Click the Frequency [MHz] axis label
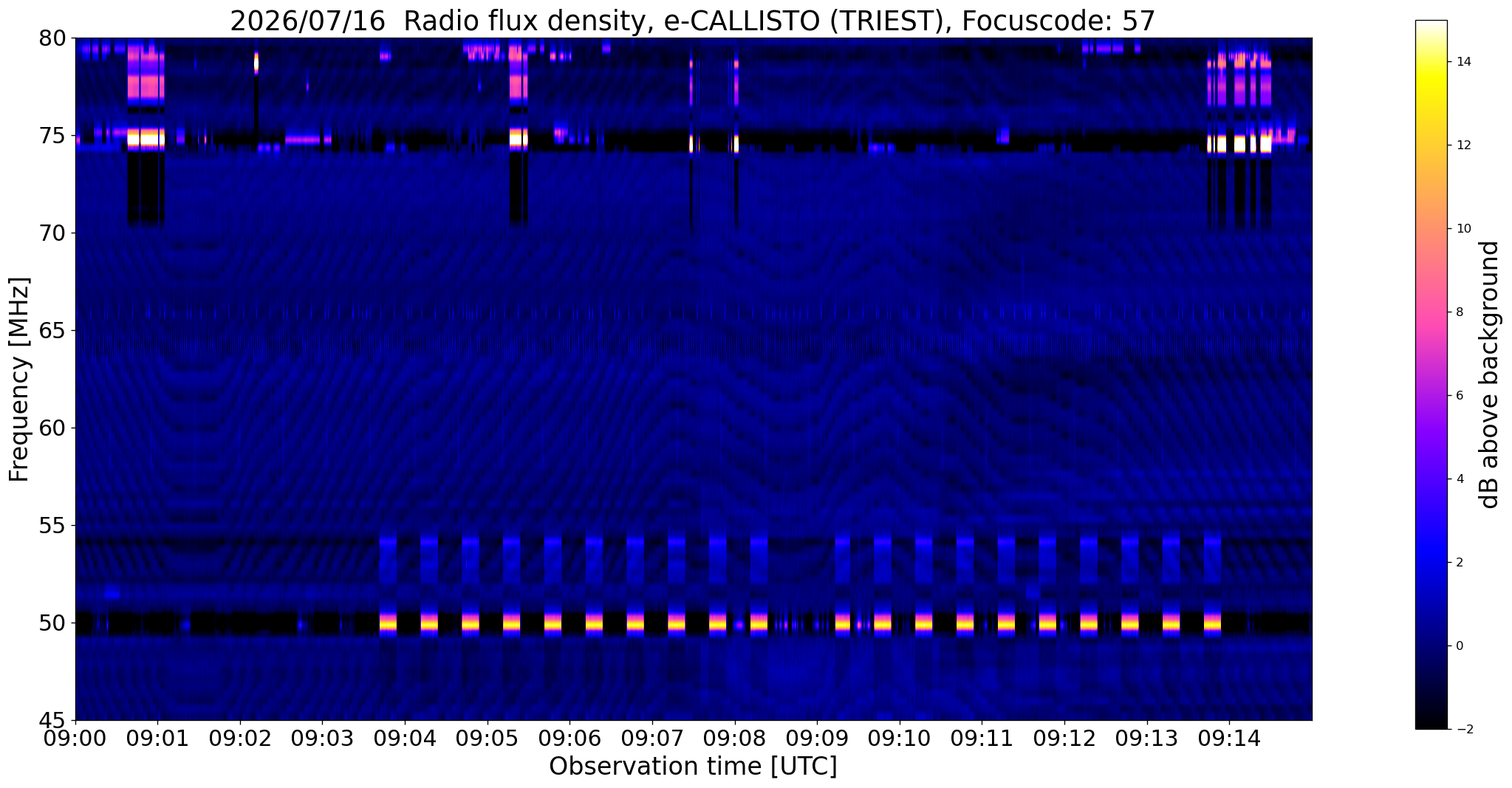Image resolution: width=1512 pixels, height=788 pixels. click(x=19, y=380)
